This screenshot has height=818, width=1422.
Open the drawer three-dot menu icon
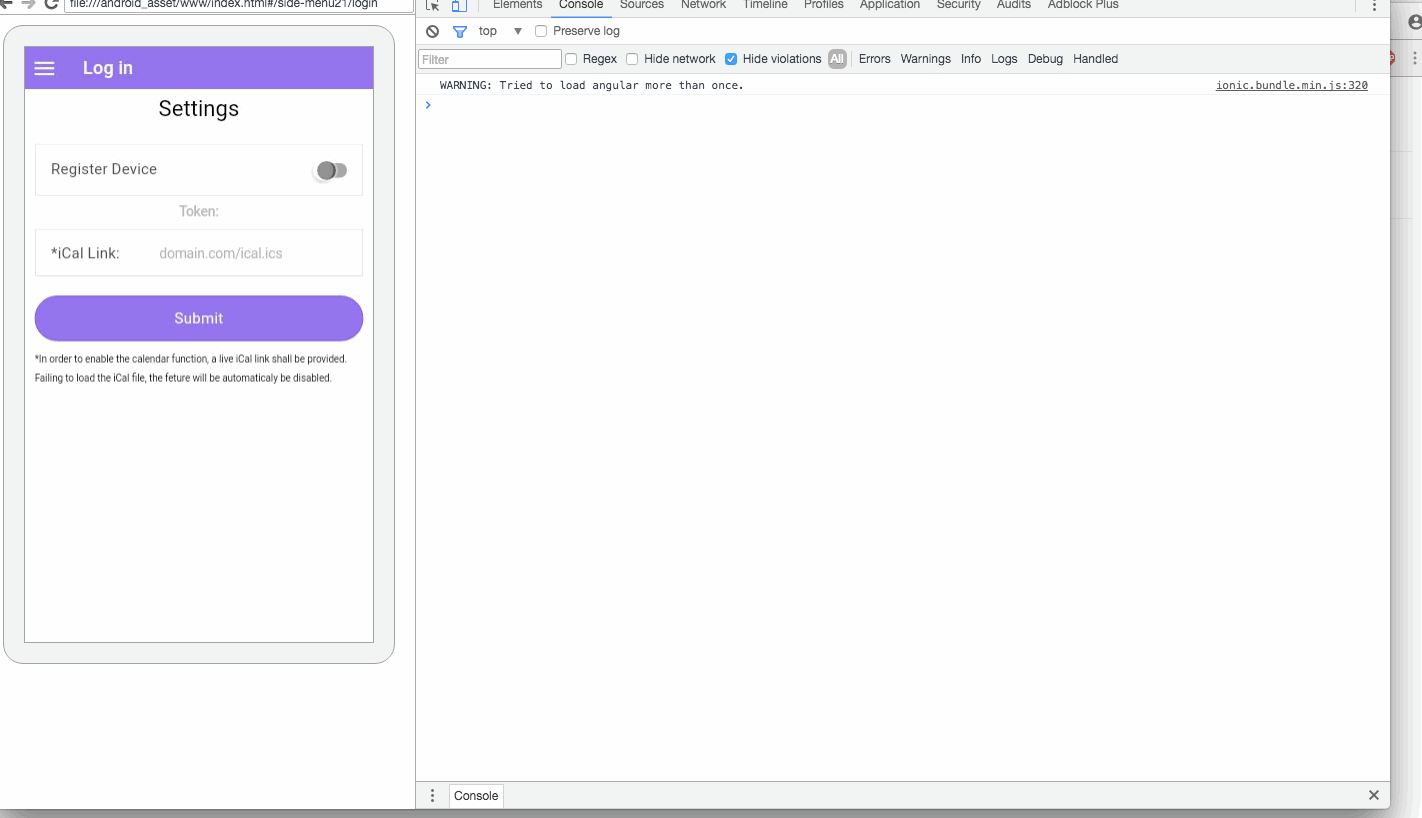432,796
